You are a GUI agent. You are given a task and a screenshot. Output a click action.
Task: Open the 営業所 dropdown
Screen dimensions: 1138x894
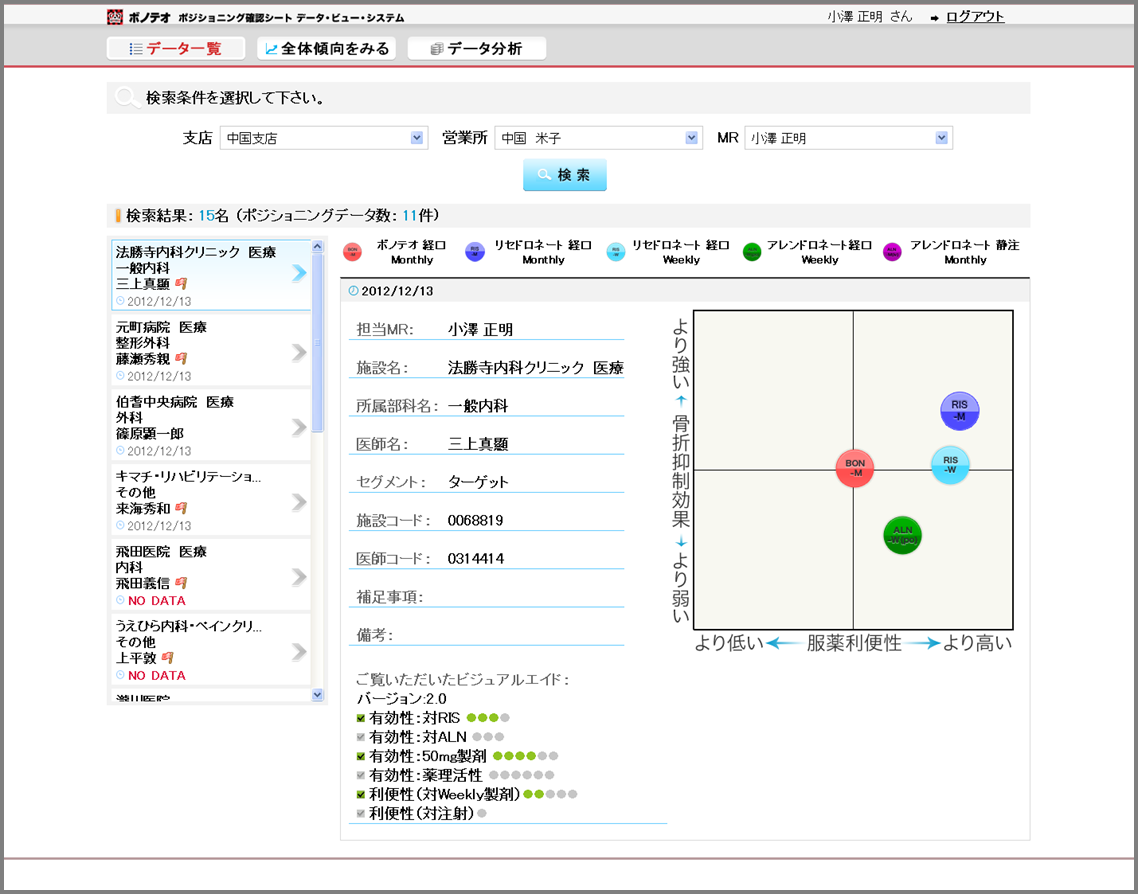599,138
